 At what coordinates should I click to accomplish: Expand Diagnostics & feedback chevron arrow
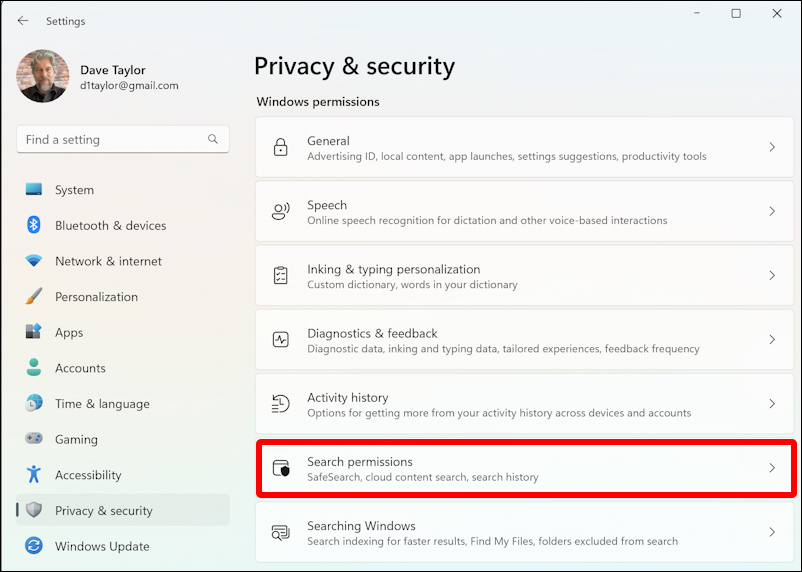point(771,340)
